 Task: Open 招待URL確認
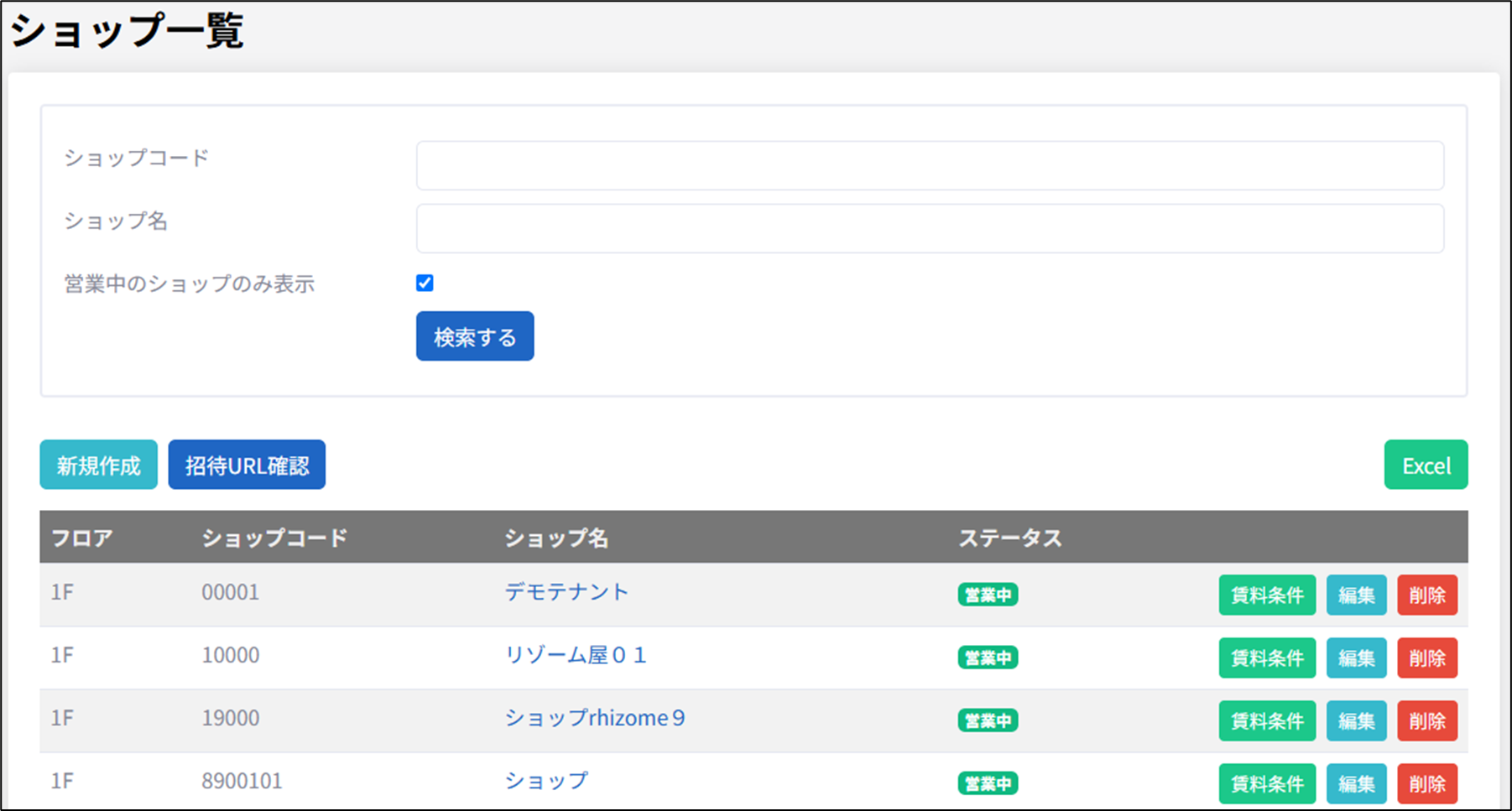click(x=247, y=465)
